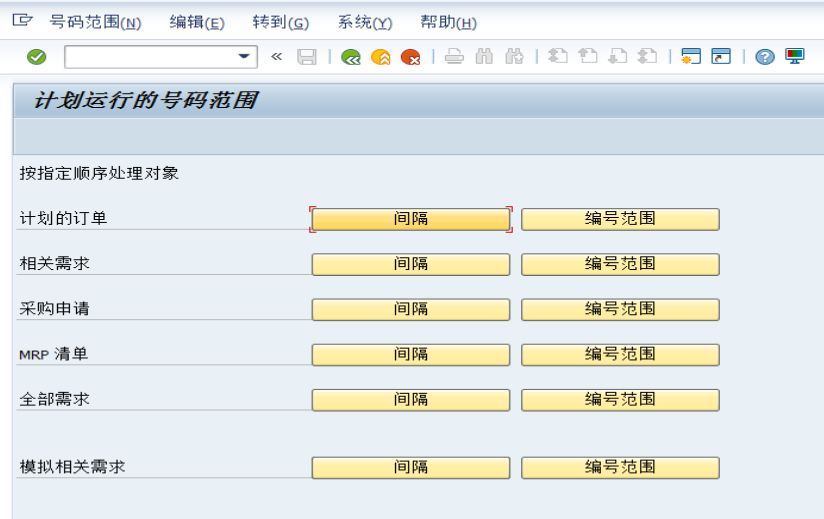Viewport: 824px width, 519px height.
Task: Click 编号范围 button for 模拟相关需求
Action: 620,468
